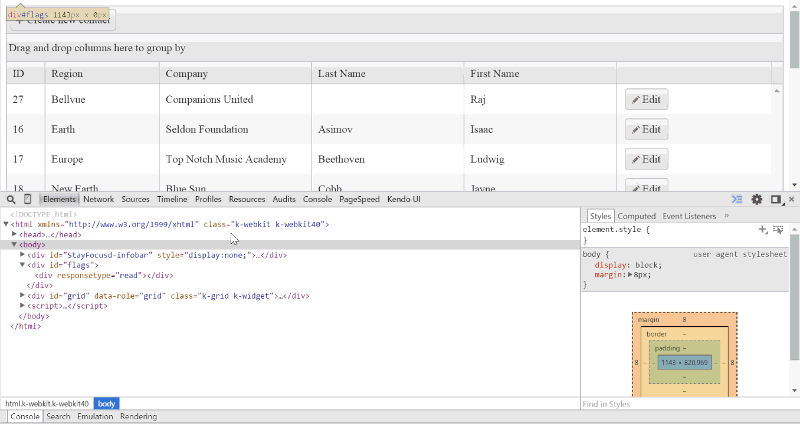Open Emulation drawer tab at bottom
This screenshot has width=800, height=424.
[x=95, y=416]
